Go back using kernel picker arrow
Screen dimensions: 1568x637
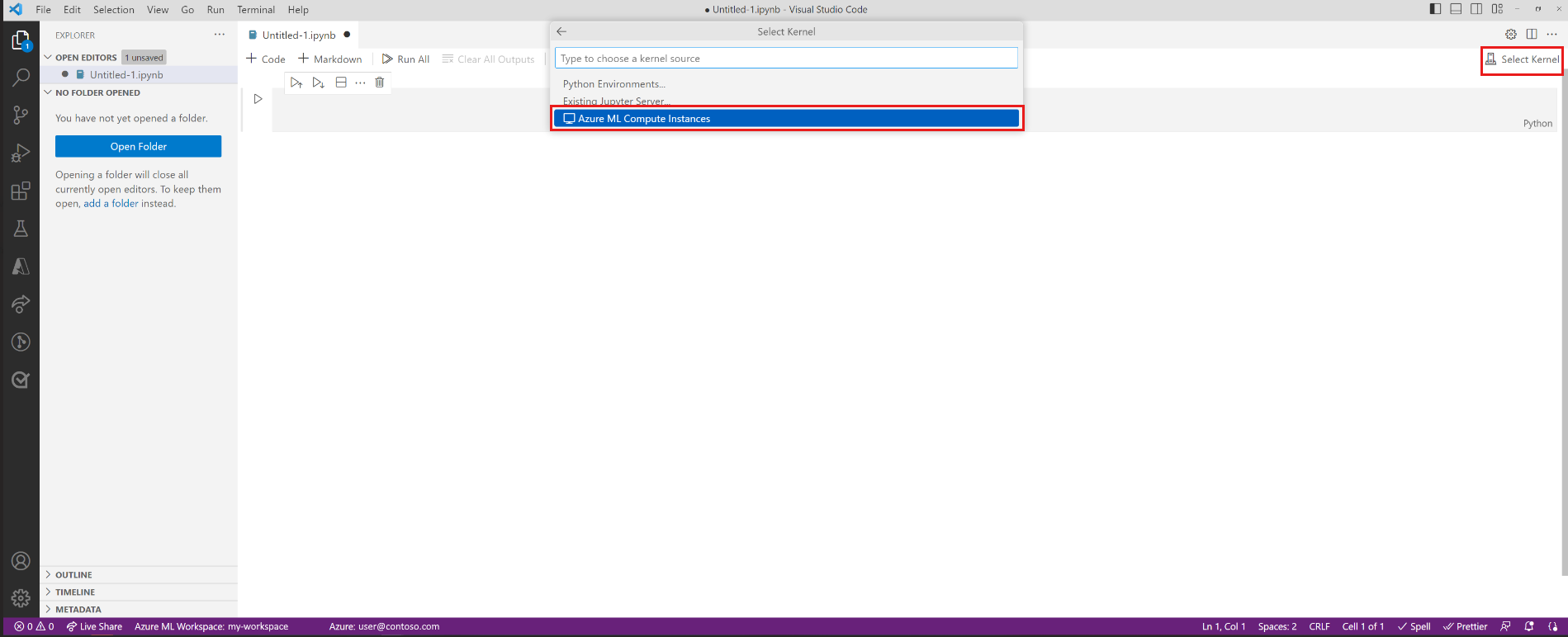coord(561,31)
